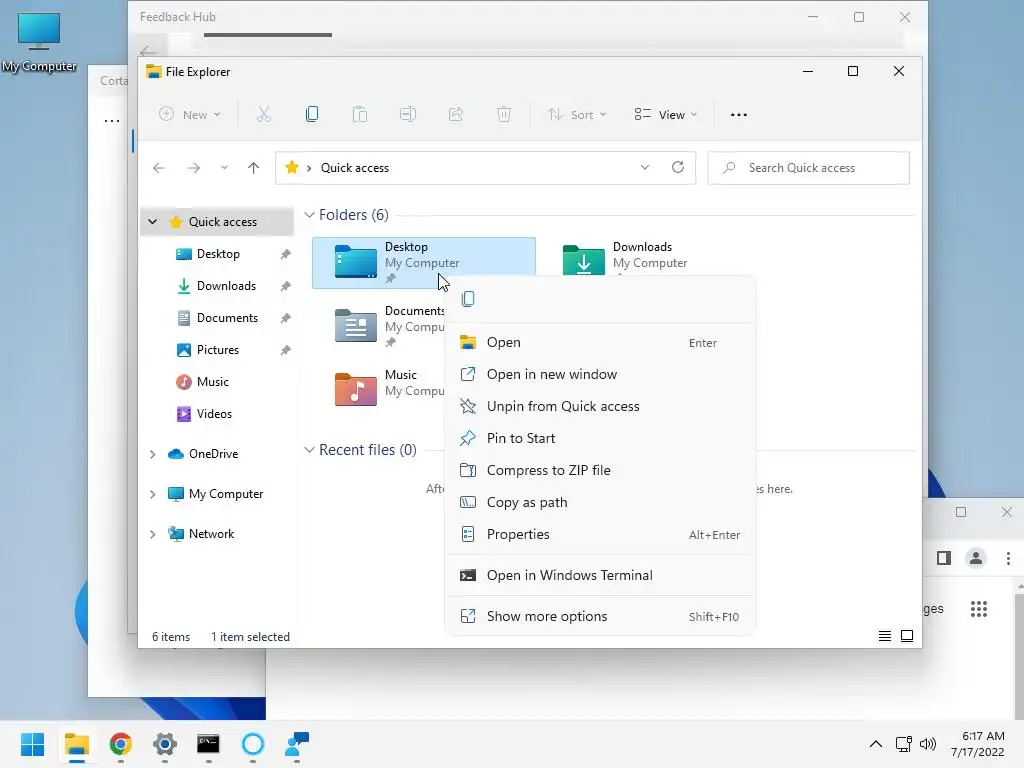Open Settings gear in taskbar
The height and width of the screenshot is (768, 1024).
165,744
